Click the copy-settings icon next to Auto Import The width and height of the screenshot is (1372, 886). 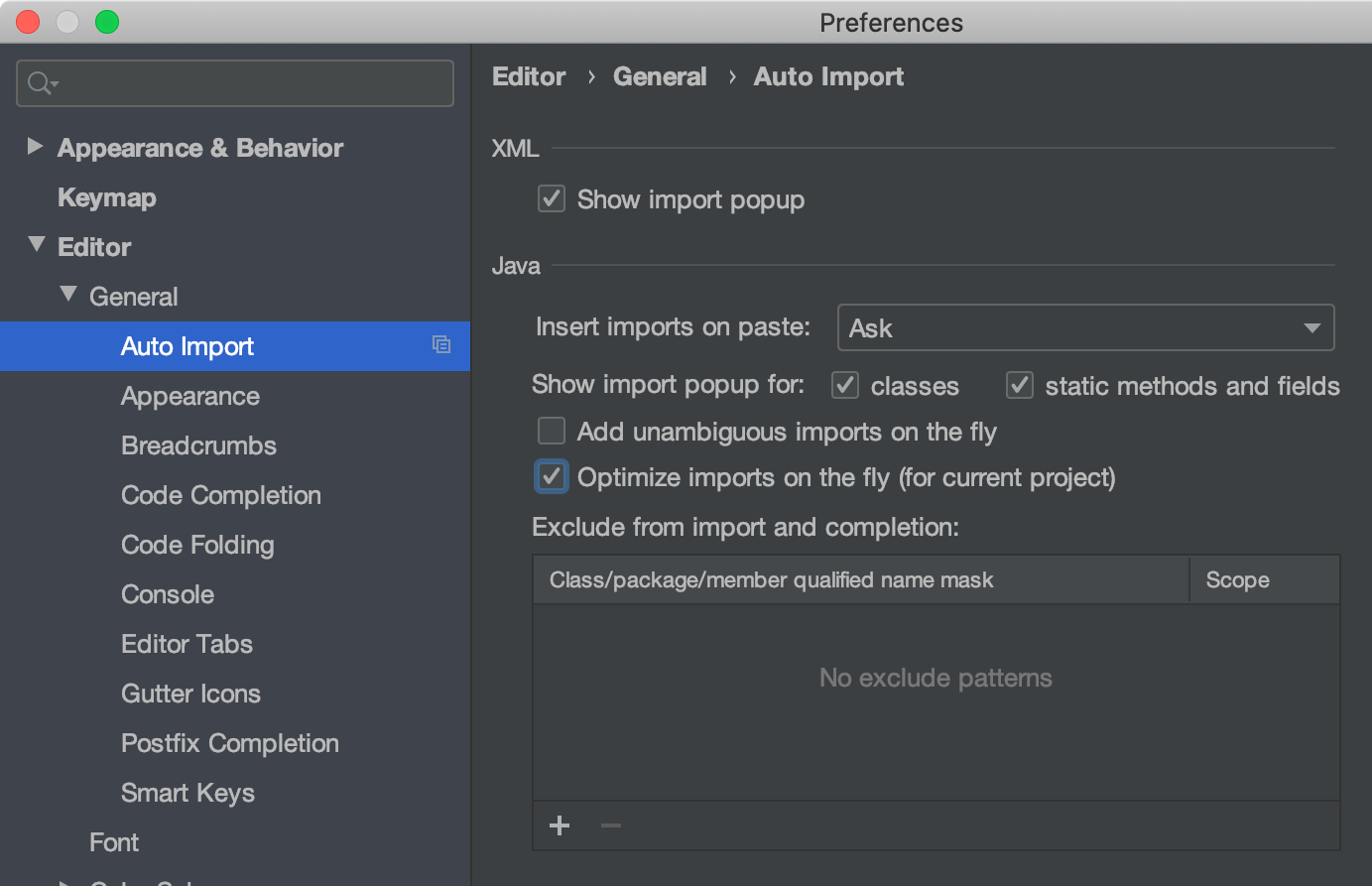[x=439, y=343]
